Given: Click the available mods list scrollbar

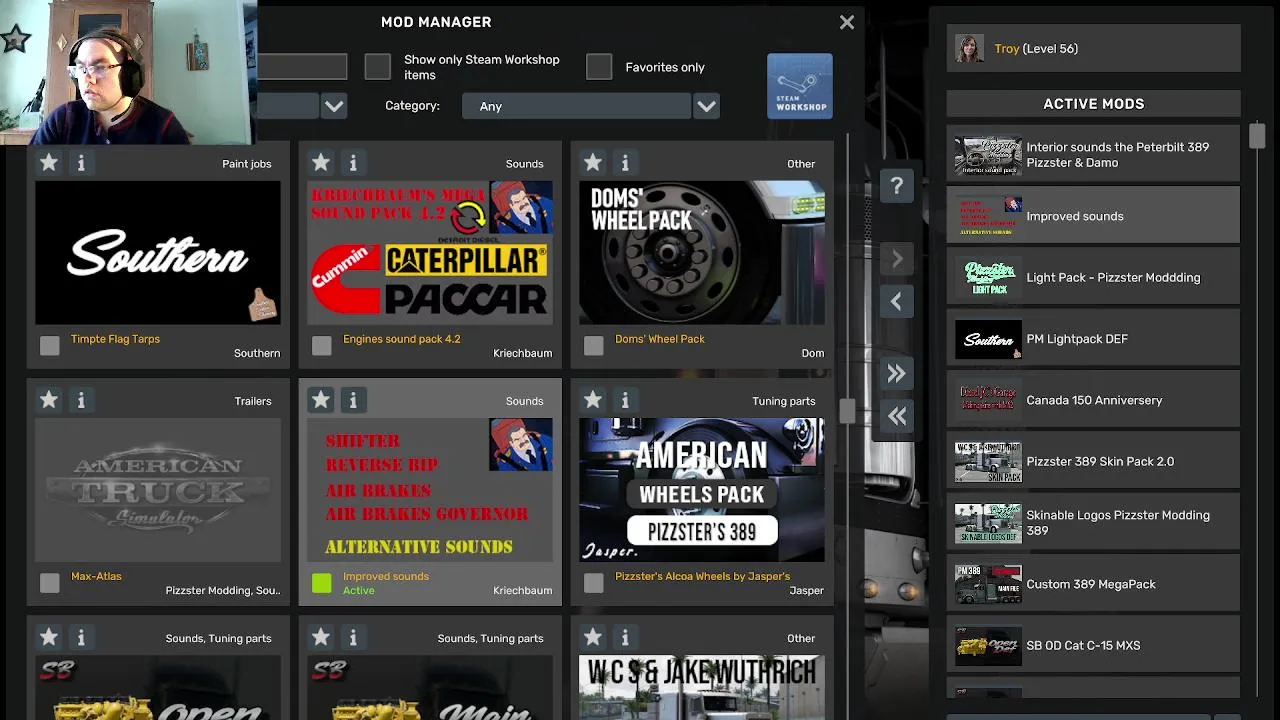Looking at the screenshot, I should pos(847,410).
